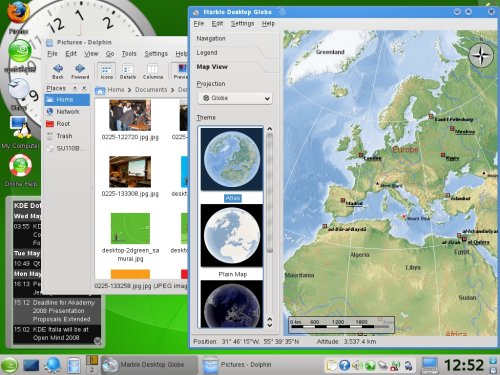Click London marker on the map
The width and height of the screenshot is (500, 375).
click(x=360, y=155)
